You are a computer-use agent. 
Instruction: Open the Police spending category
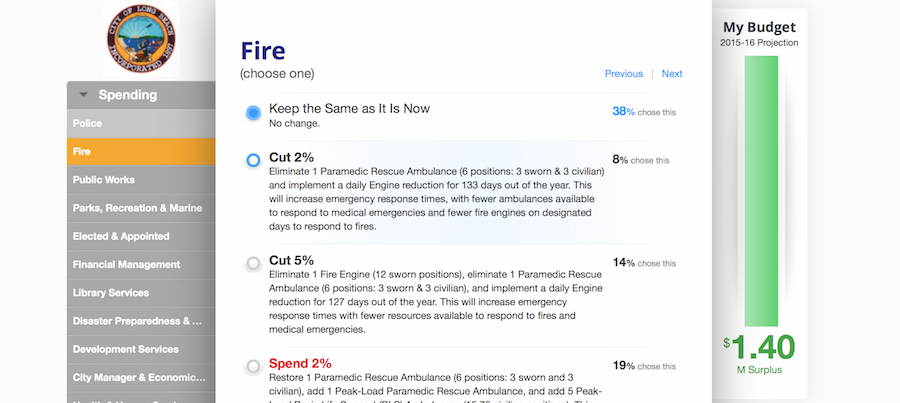point(141,123)
